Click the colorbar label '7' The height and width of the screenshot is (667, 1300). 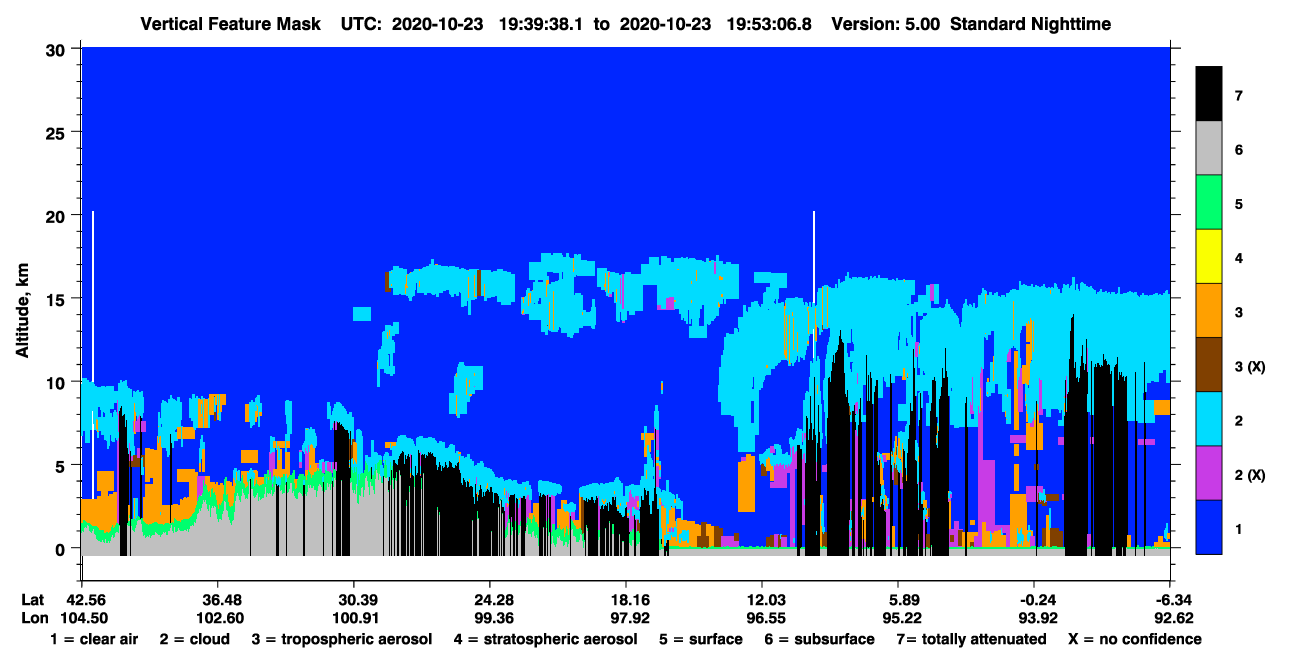1239,96
